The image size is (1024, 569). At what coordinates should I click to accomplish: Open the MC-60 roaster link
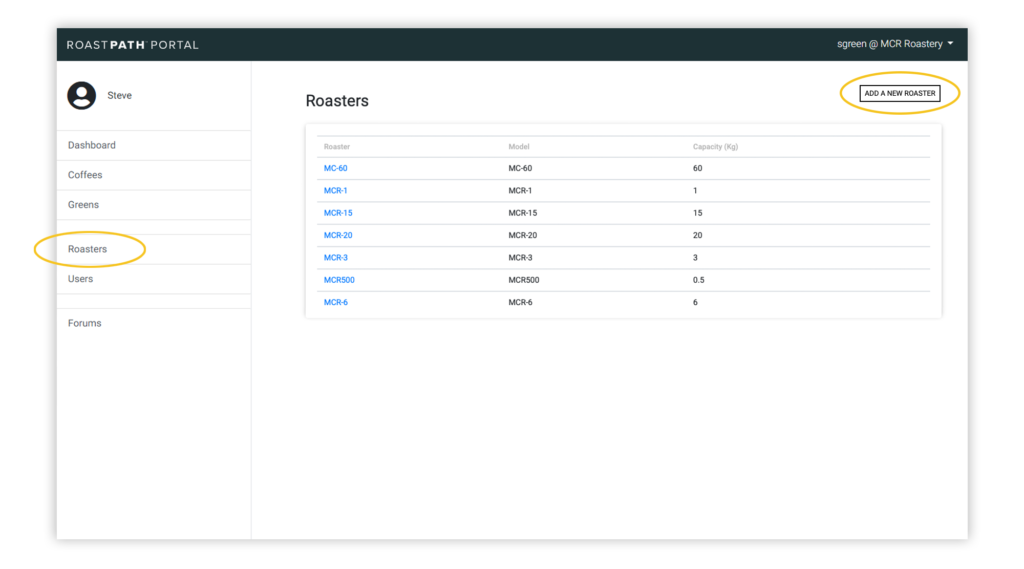335,169
